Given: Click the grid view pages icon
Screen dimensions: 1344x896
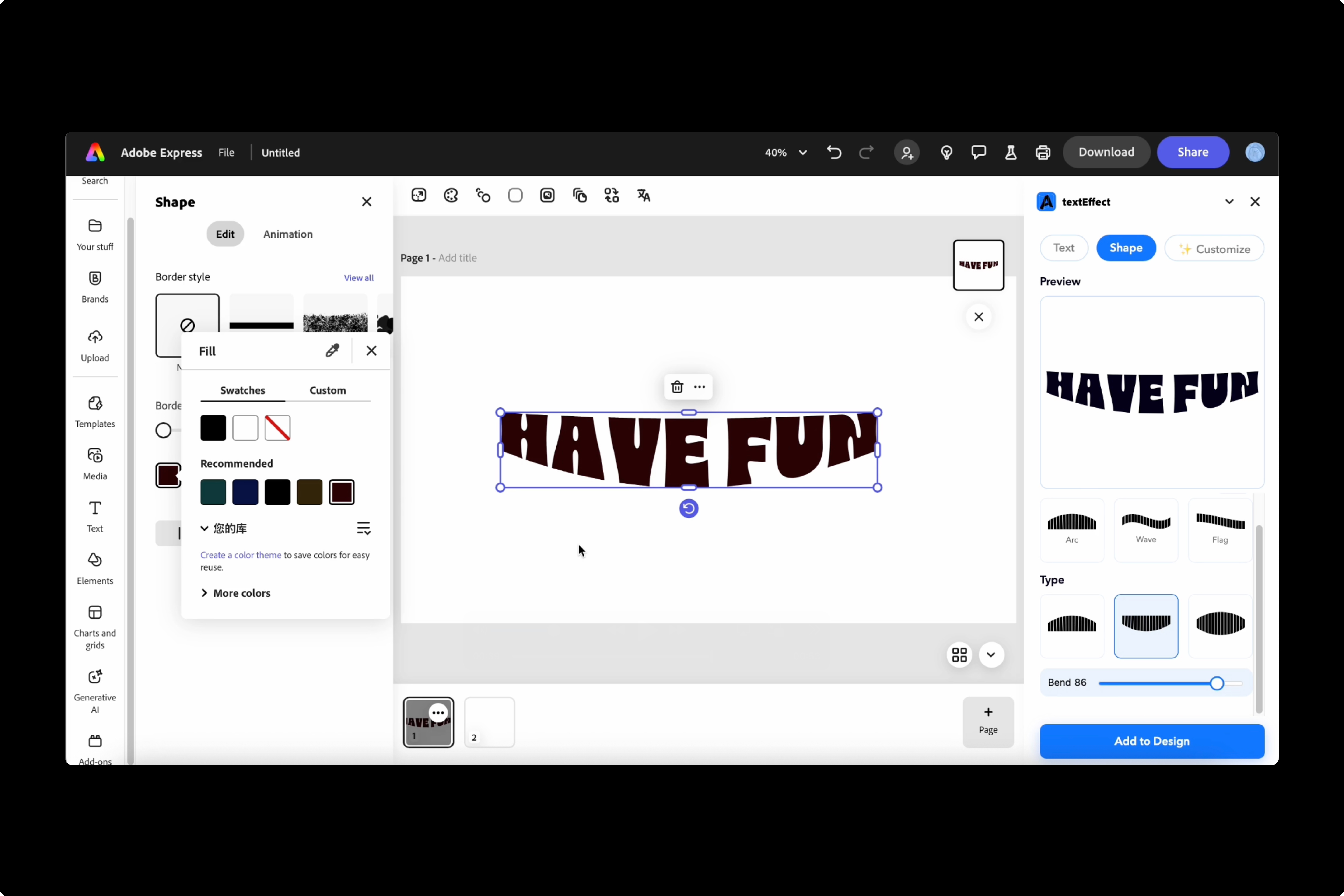Looking at the screenshot, I should pos(959,655).
